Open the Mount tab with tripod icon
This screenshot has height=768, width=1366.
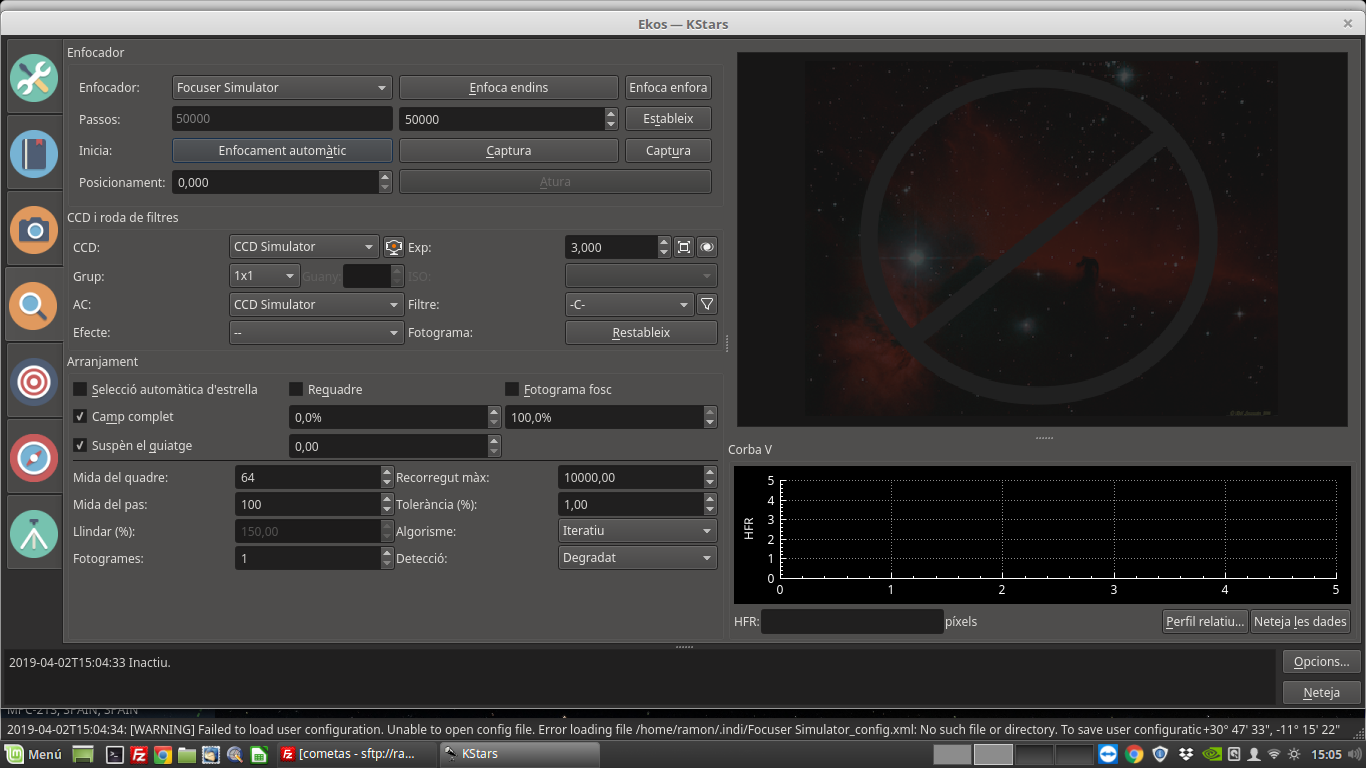pyautogui.click(x=34, y=533)
